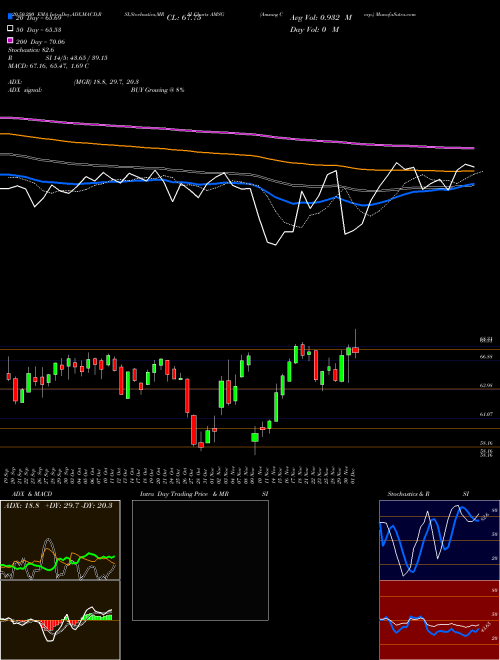Click the 'BUY Growing @ 8%' signal text
The height and width of the screenshot is (660, 500).
pos(157,90)
